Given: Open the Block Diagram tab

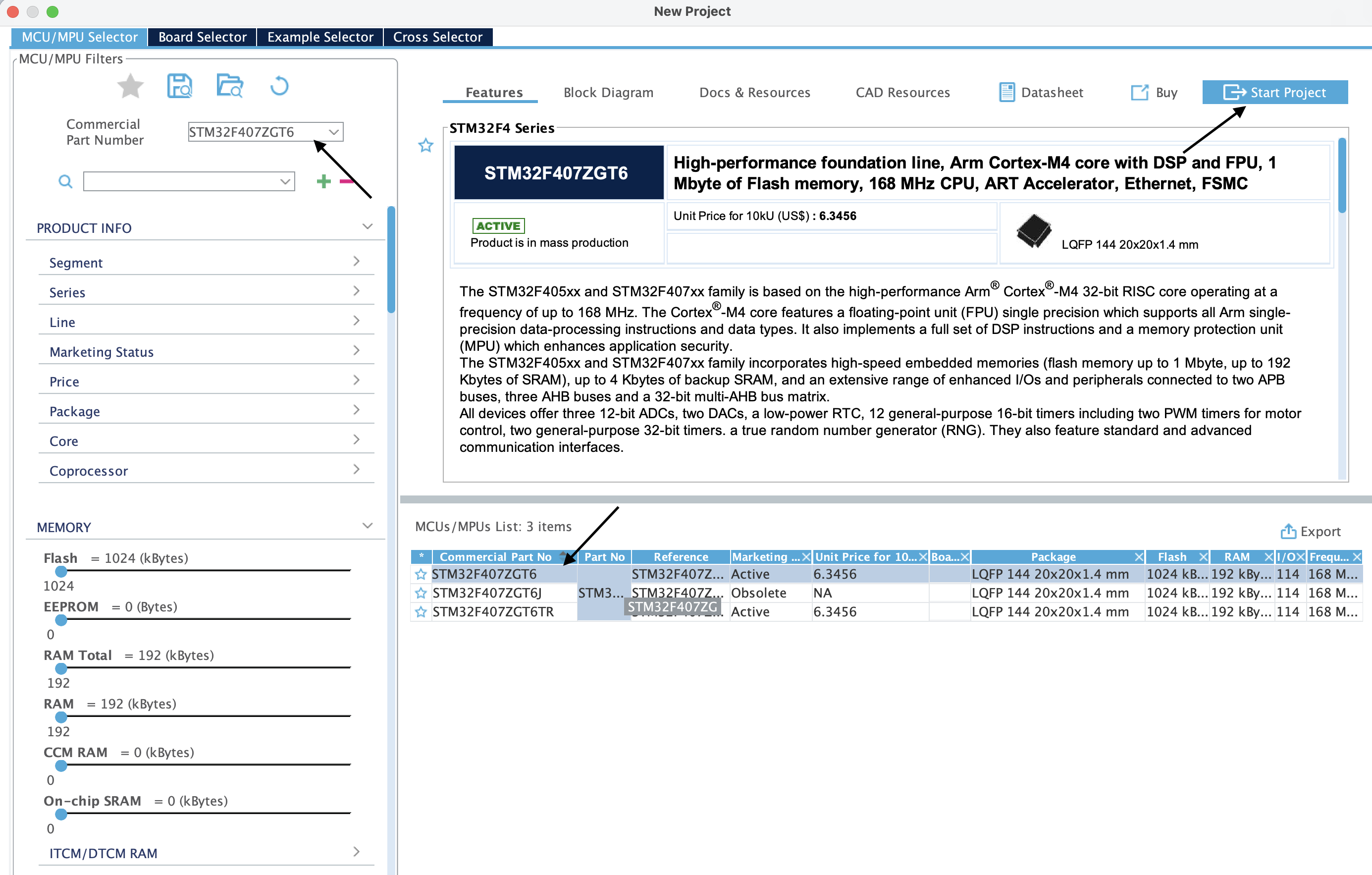Looking at the screenshot, I should (608, 92).
